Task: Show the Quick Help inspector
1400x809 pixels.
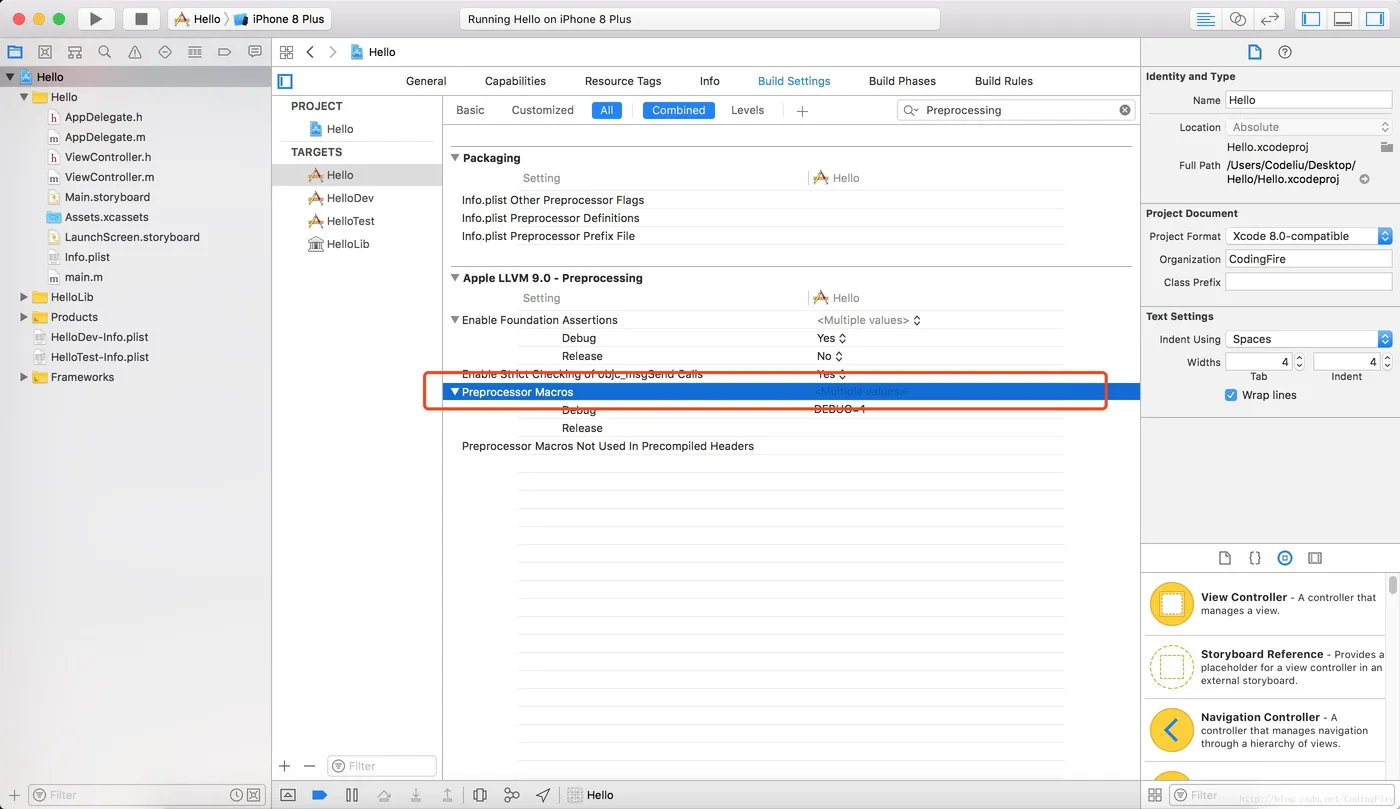Action: point(1285,52)
